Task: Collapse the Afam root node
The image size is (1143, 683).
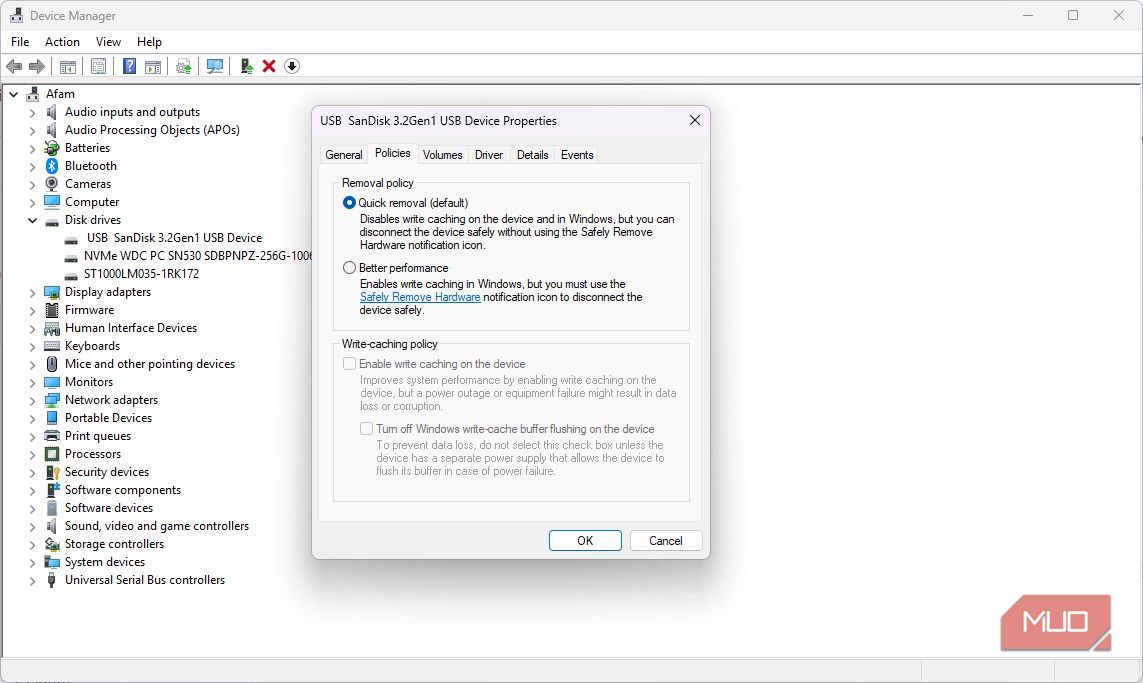Action: [x=13, y=94]
